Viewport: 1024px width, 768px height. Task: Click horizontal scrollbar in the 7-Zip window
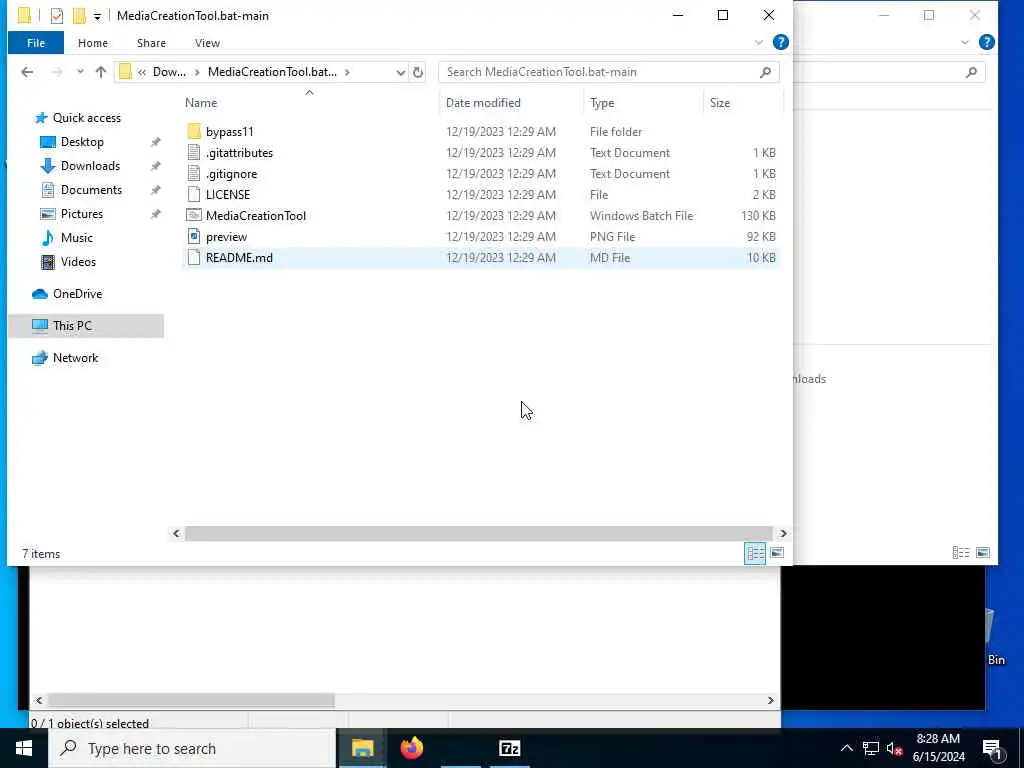coord(191,700)
